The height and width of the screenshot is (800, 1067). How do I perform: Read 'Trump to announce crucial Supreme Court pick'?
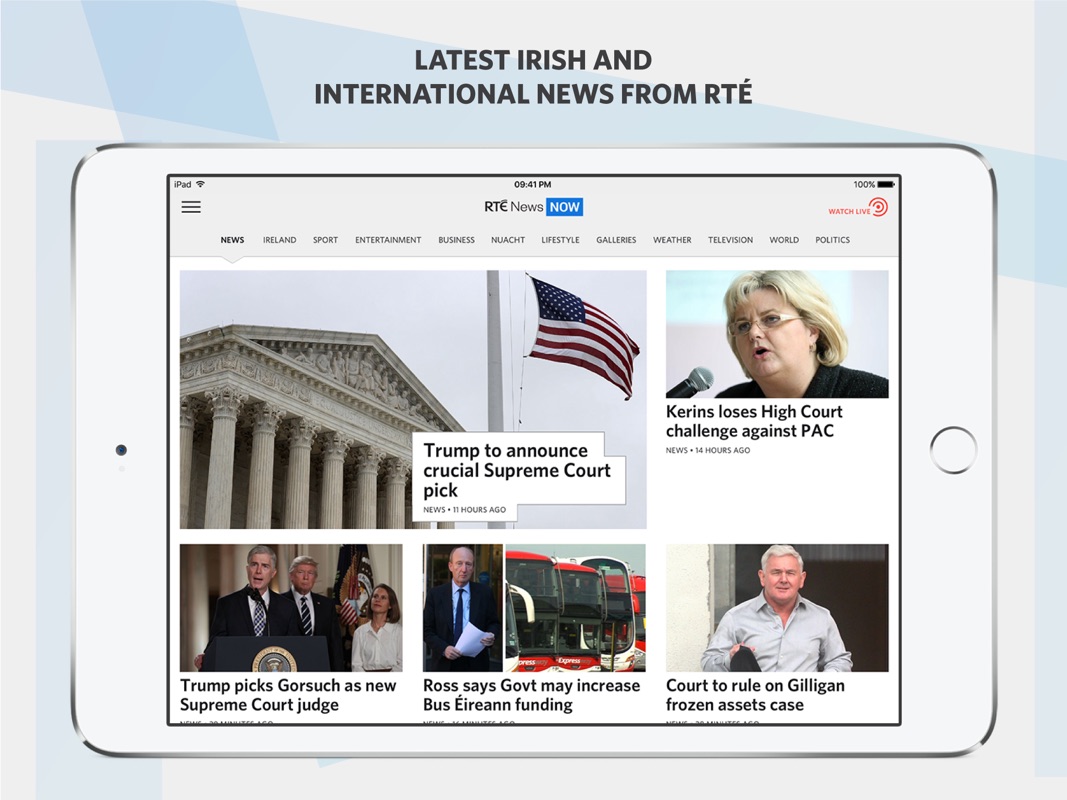click(x=517, y=470)
